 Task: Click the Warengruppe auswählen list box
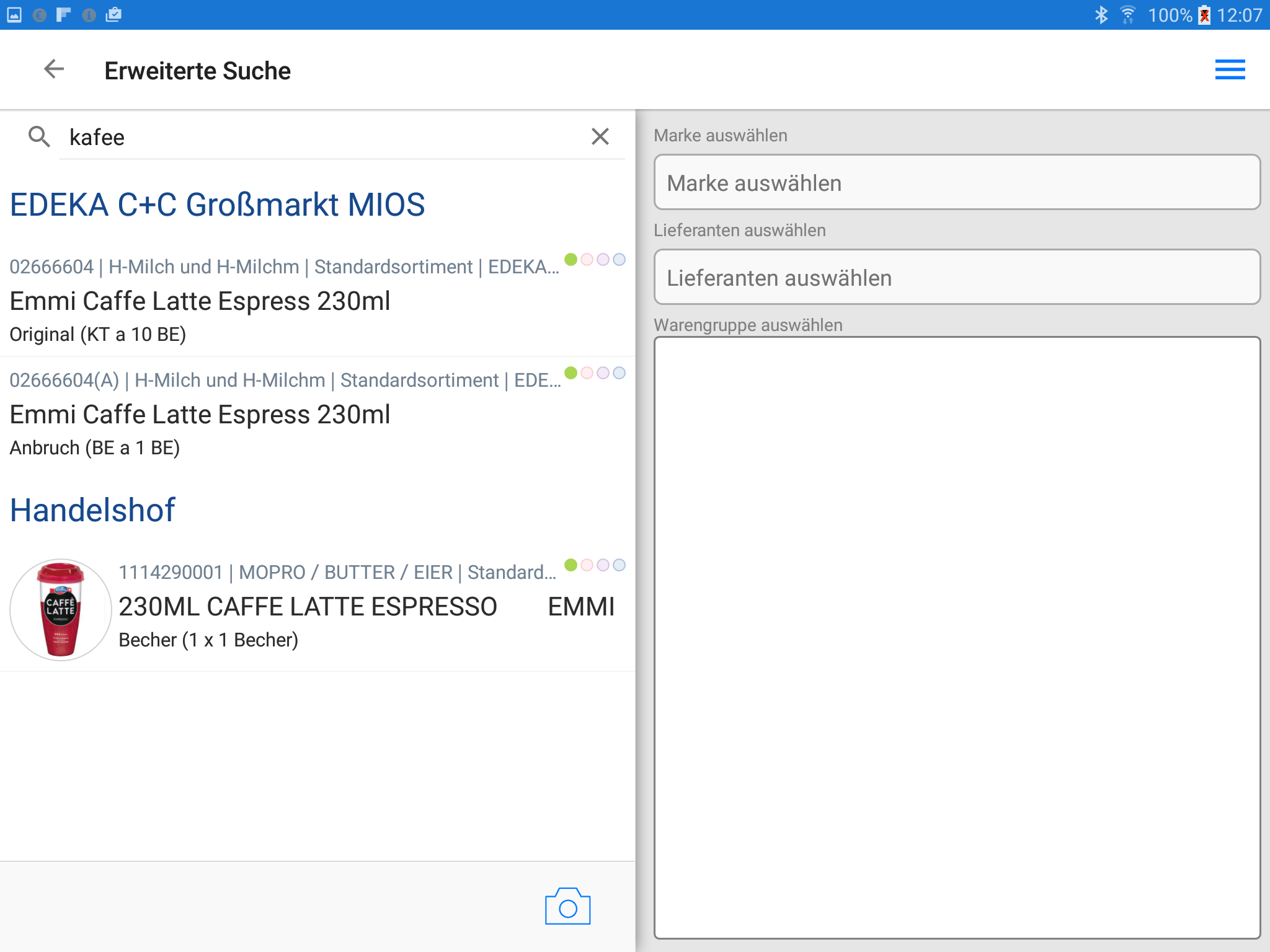coord(956,637)
